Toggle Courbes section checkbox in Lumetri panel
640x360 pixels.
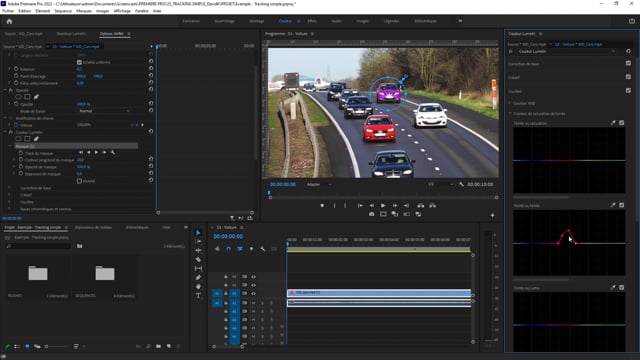pos(628,91)
